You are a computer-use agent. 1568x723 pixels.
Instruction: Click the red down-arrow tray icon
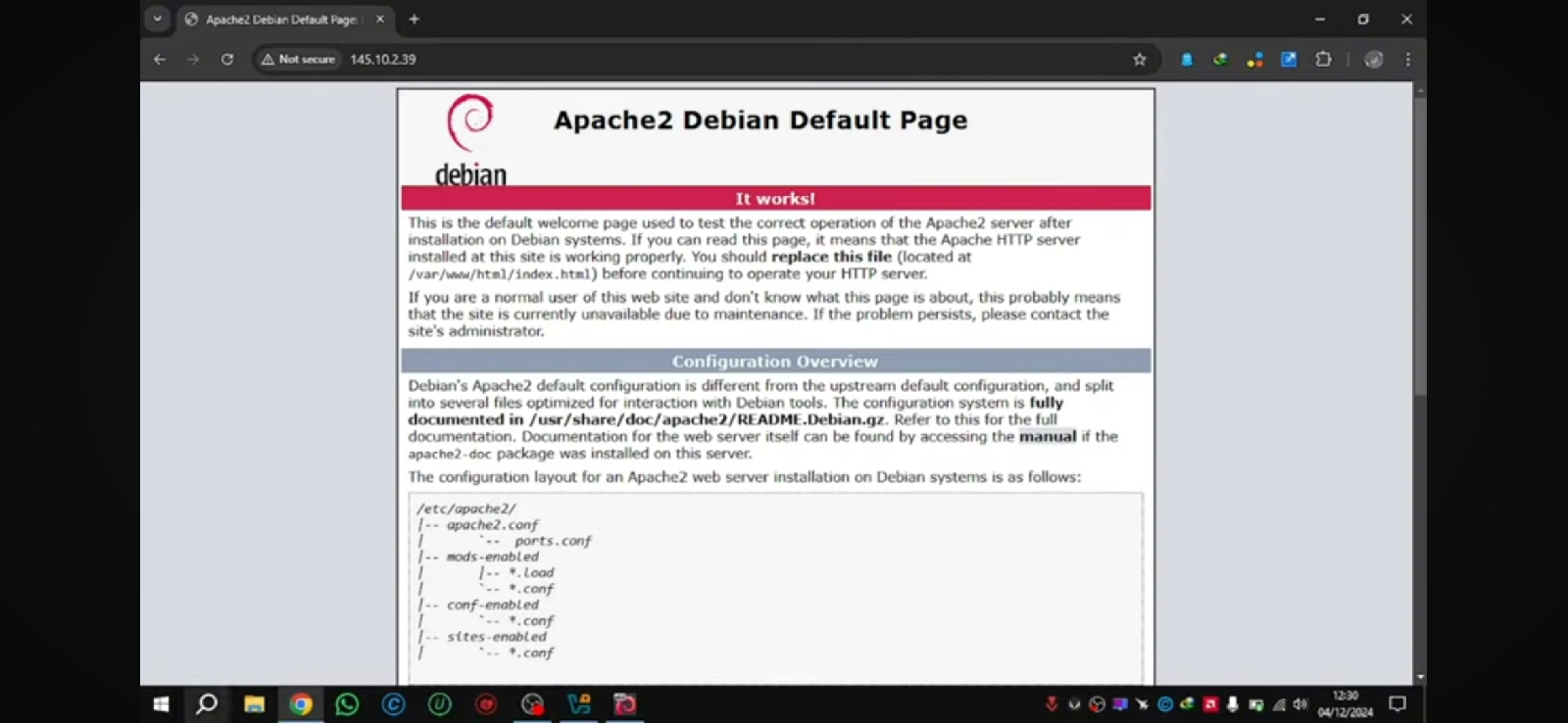click(x=1052, y=704)
